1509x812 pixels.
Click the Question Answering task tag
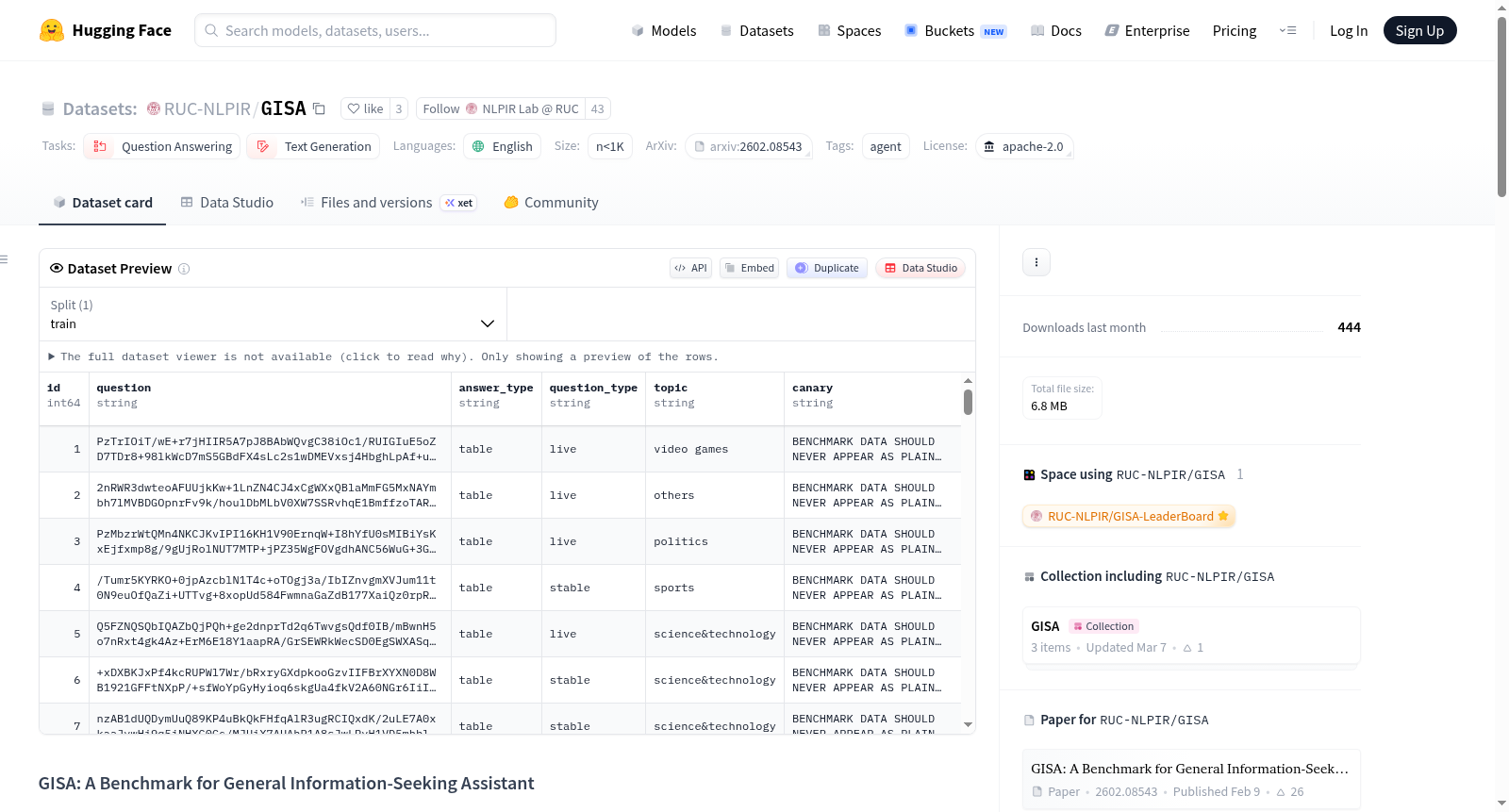(x=162, y=146)
